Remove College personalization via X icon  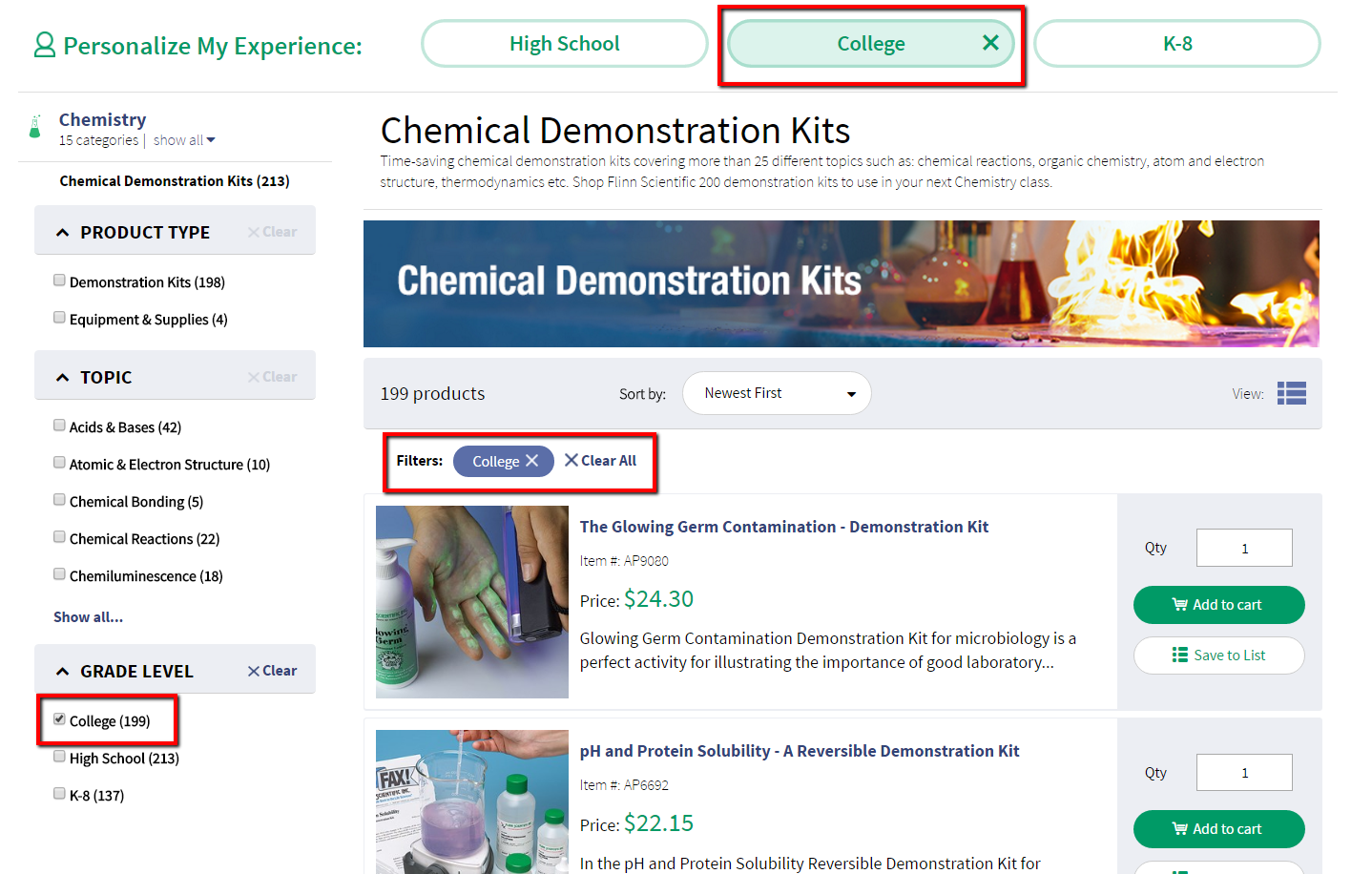[990, 43]
